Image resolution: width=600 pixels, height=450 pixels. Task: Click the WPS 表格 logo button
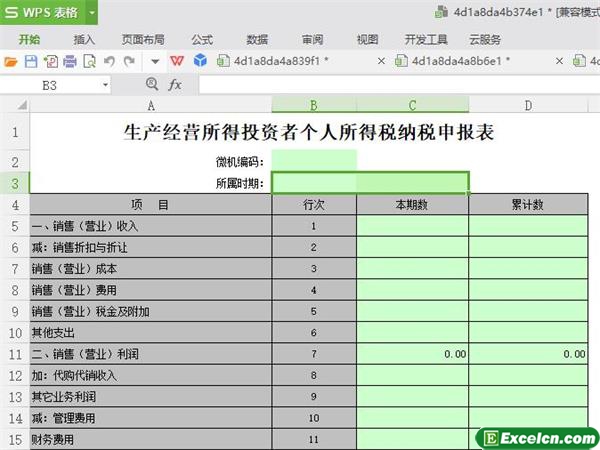click(x=43, y=12)
